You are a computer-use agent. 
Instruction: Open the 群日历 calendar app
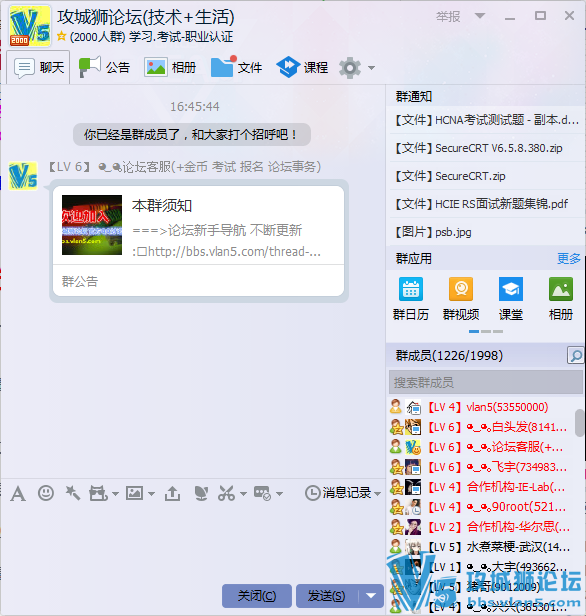411,299
